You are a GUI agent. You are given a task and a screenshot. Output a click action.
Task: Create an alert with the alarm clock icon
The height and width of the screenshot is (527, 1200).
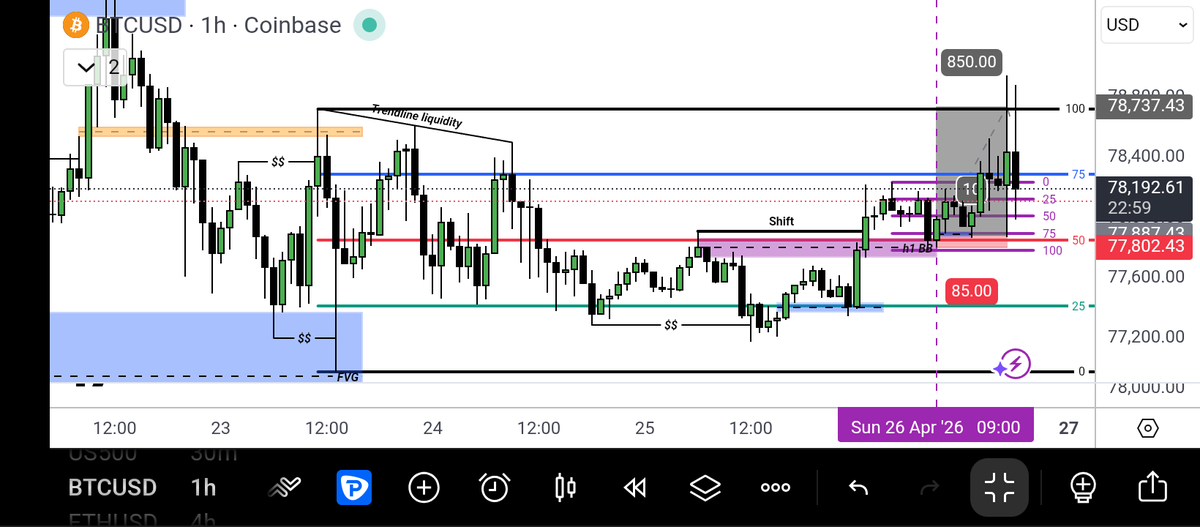click(495, 487)
